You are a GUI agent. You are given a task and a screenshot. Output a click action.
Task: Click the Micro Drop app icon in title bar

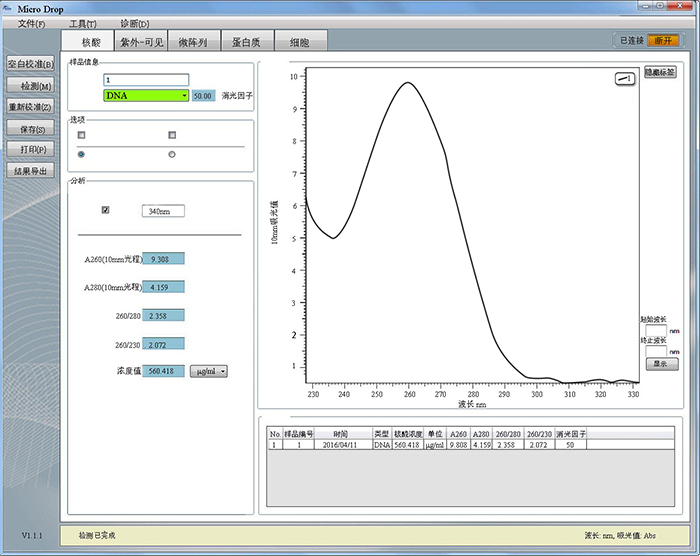point(8,7)
